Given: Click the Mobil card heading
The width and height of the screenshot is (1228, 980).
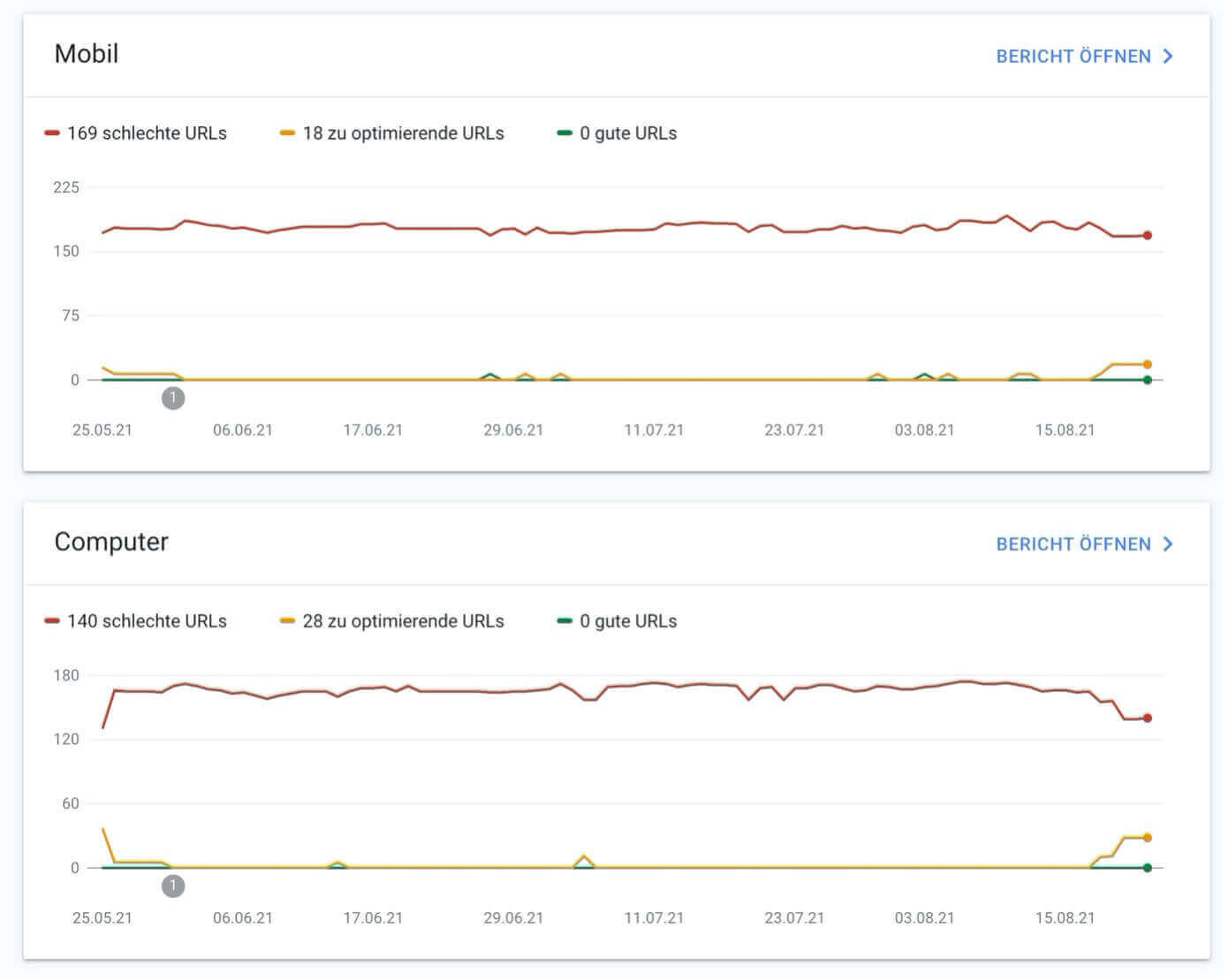Looking at the screenshot, I should point(87,54).
